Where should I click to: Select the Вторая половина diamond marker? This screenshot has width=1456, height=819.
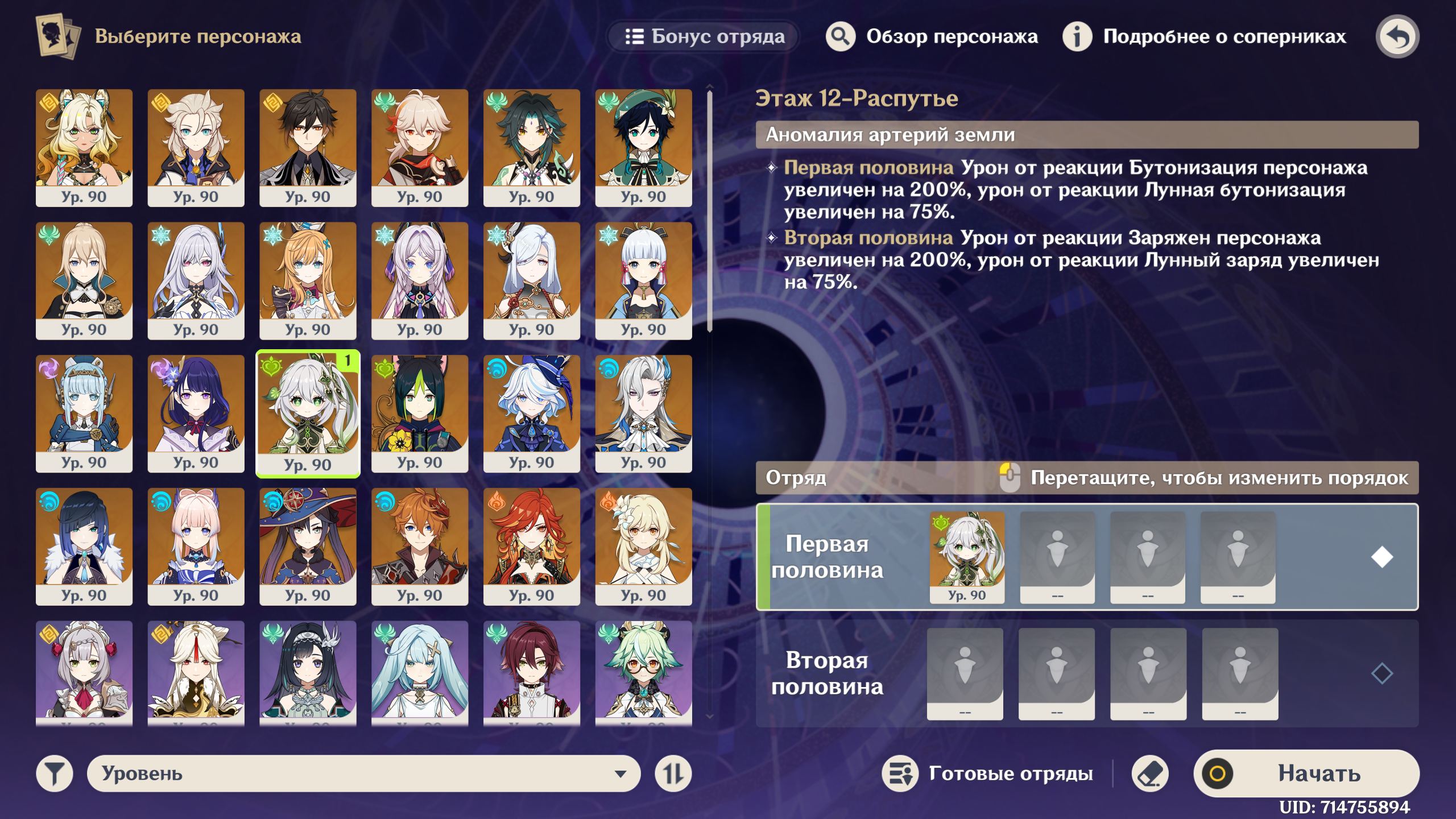coord(1381,673)
